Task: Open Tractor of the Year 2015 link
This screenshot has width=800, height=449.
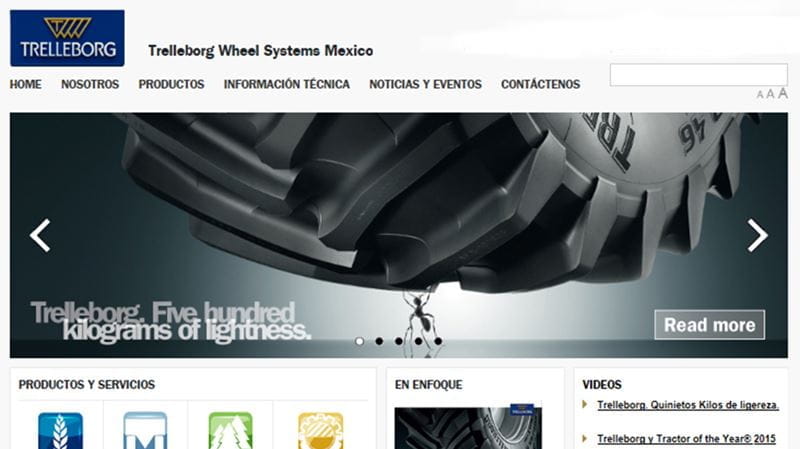Action: tap(687, 439)
